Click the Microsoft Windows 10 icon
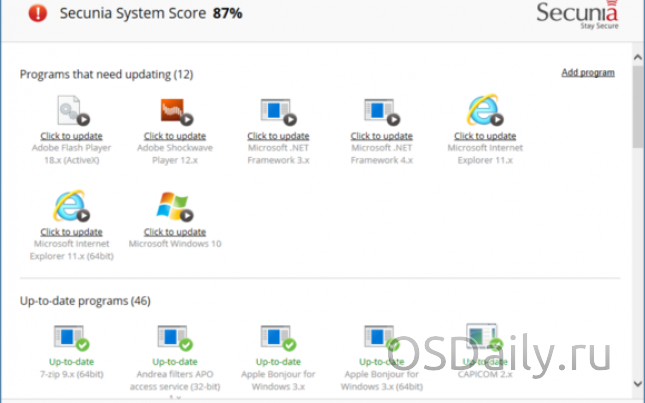The width and height of the screenshot is (645, 403). click(175, 207)
